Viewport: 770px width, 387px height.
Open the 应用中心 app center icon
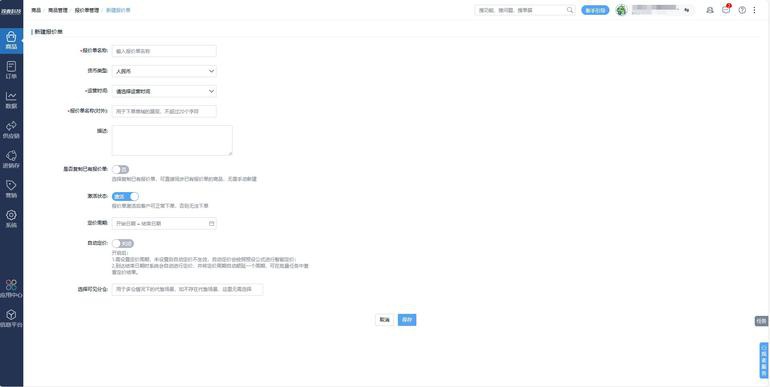point(11,289)
